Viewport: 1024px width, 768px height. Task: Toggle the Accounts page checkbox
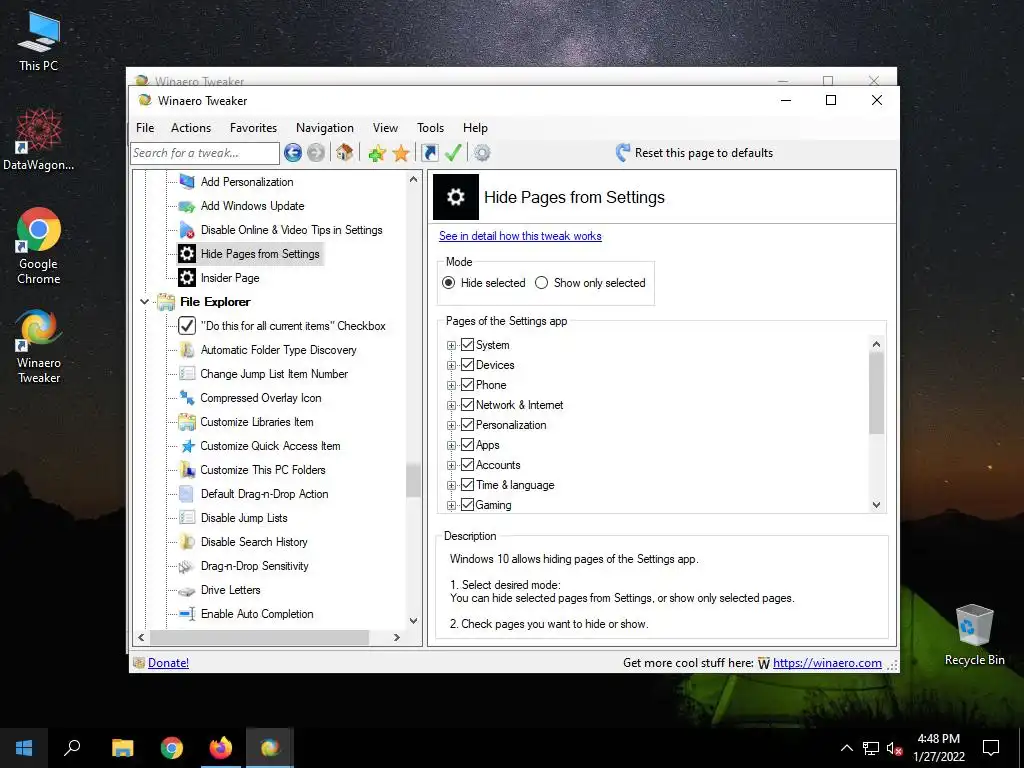click(468, 465)
